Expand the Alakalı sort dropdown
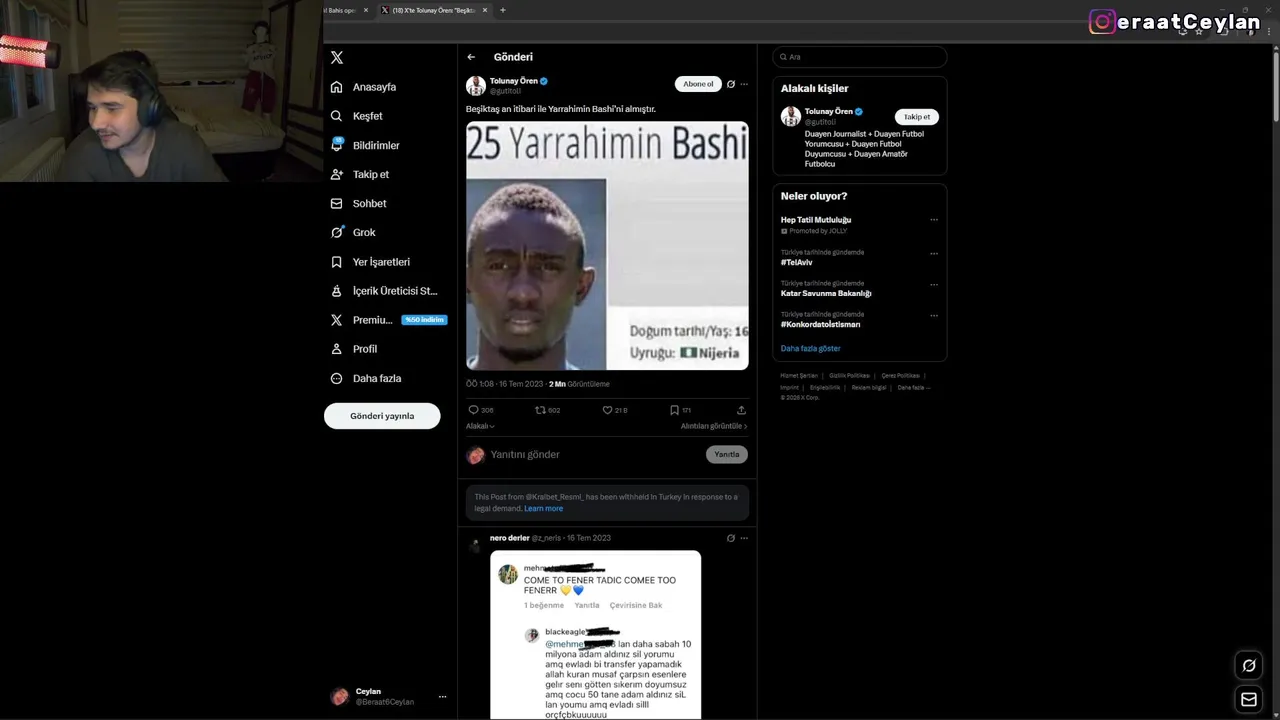Viewport: 1280px width, 720px height. pos(480,426)
